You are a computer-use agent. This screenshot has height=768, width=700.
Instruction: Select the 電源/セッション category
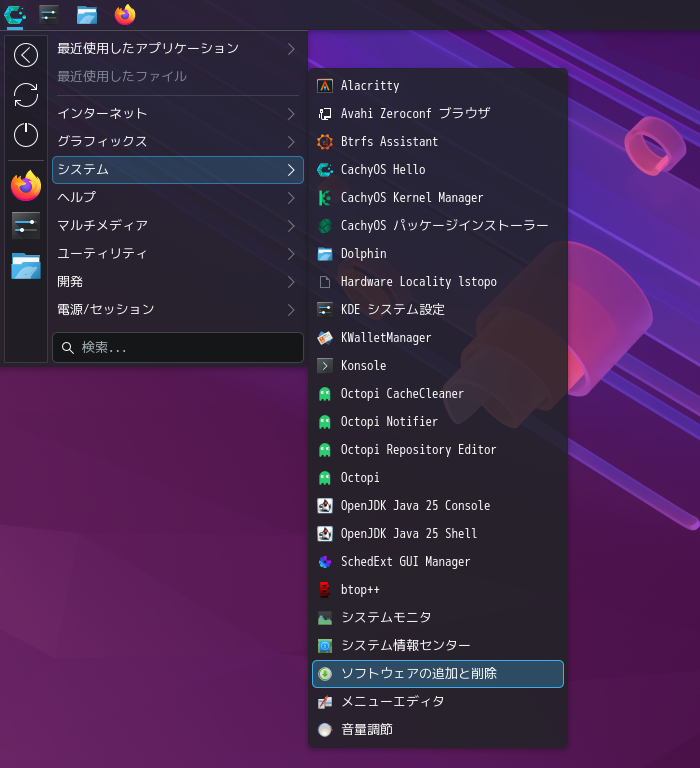coord(178,310)
